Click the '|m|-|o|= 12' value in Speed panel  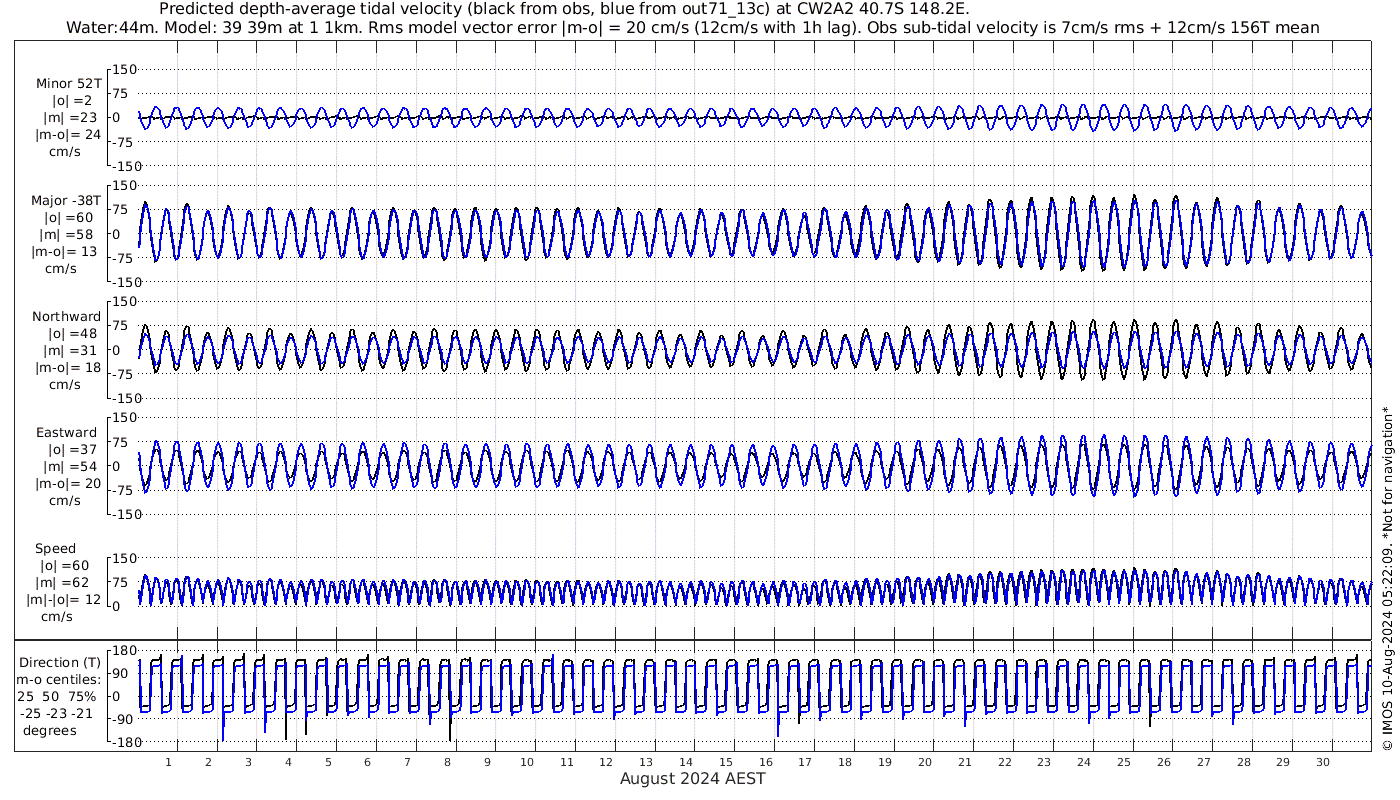coord(64,600)
